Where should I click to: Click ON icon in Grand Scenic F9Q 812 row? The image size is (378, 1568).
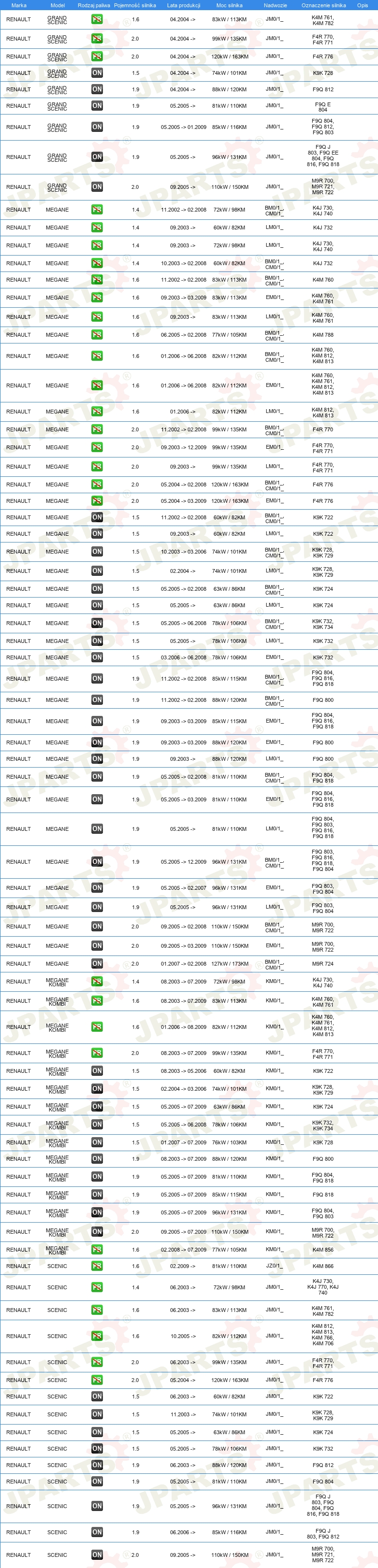tap(97, 89)
